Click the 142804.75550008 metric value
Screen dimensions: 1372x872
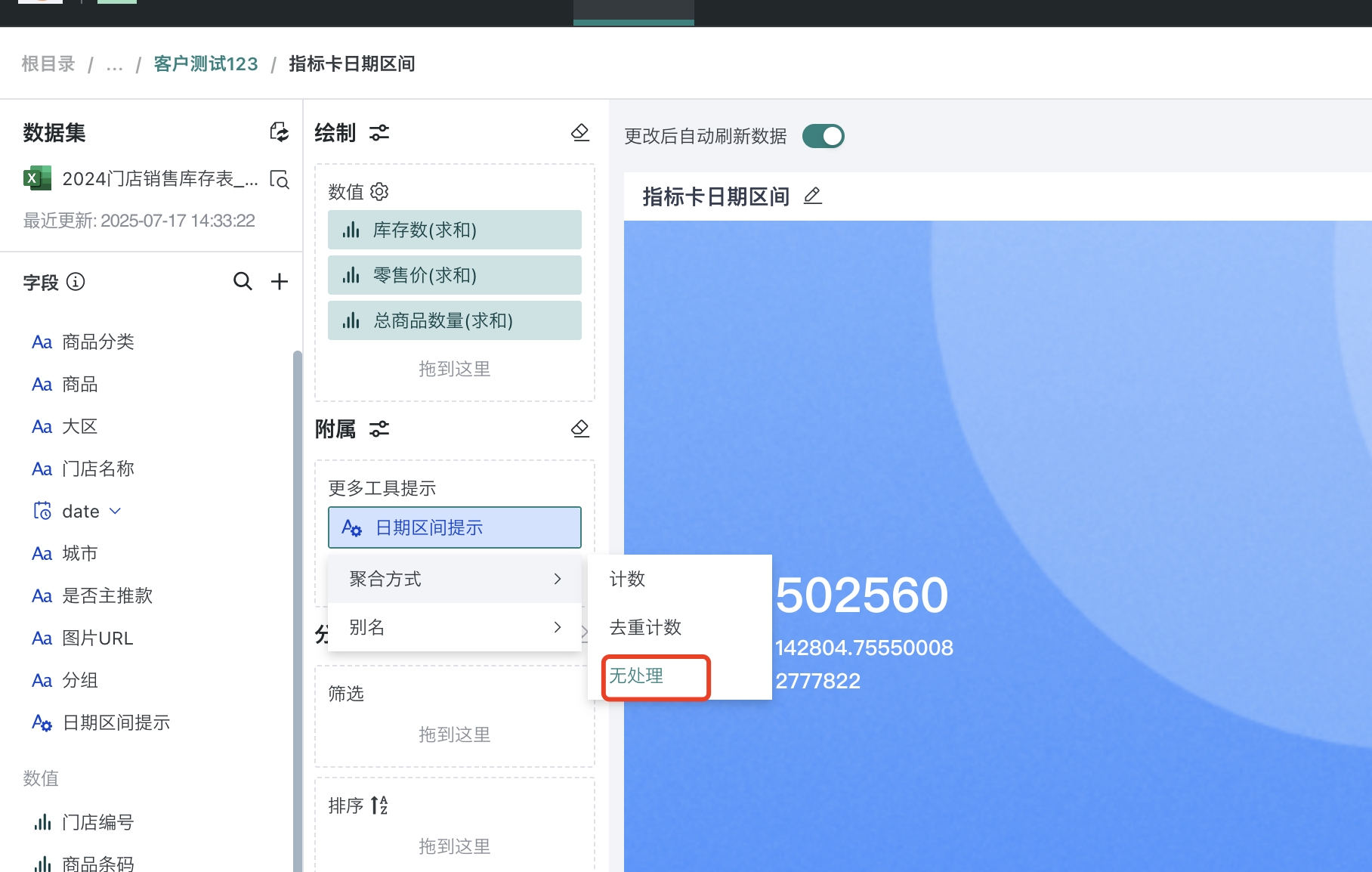click(x=864, y=648)
